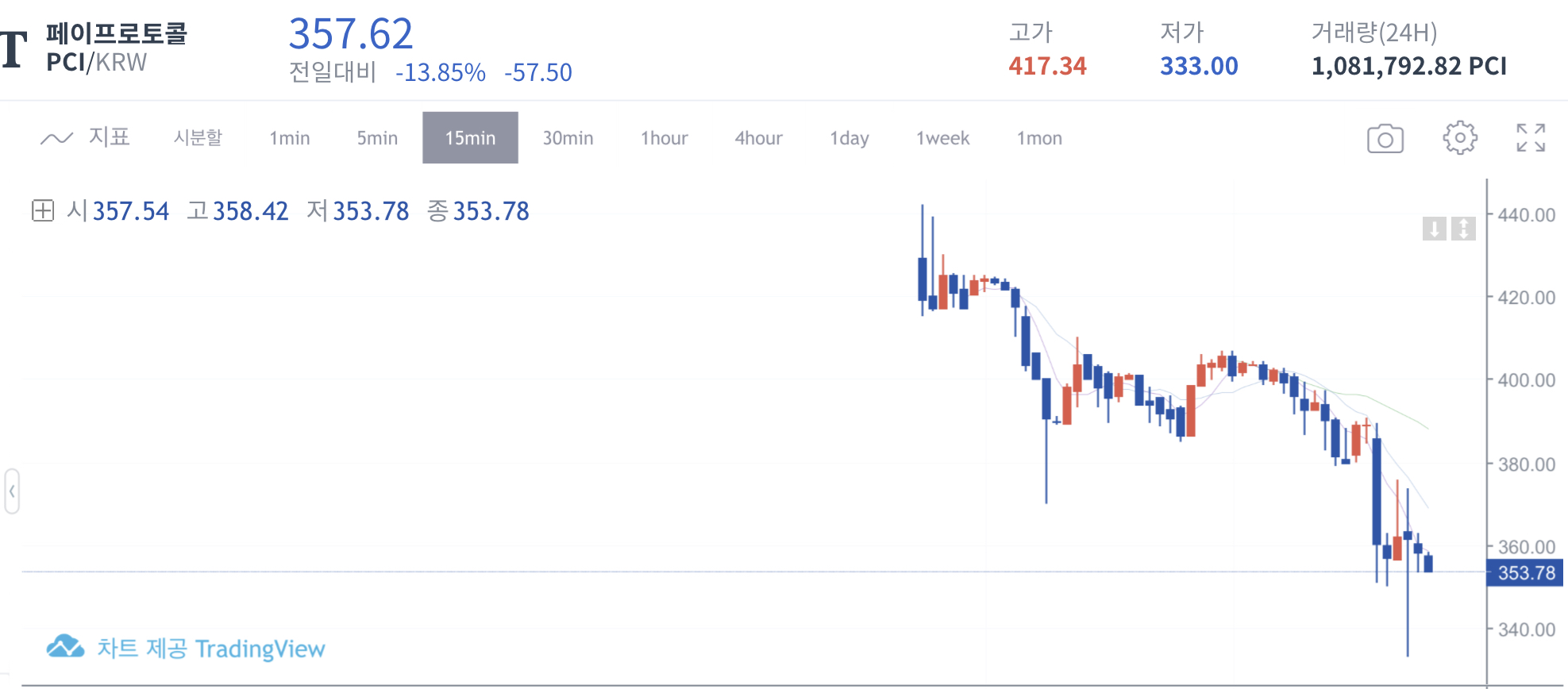The height and width of the screenshot is (689, 1568).
Task: Click the 고가 417.34 high price
Action: pyautogui.click(x=1046, y=66)
